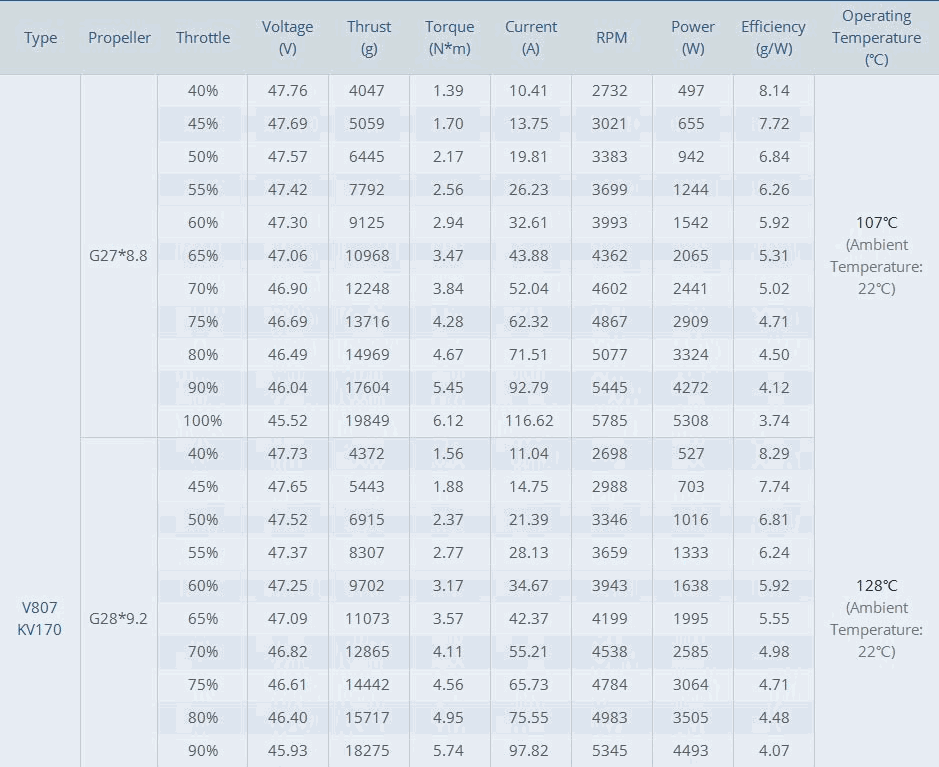Select the RPM column header
This screenshot has height=767, width=939.
pos(611,38)
